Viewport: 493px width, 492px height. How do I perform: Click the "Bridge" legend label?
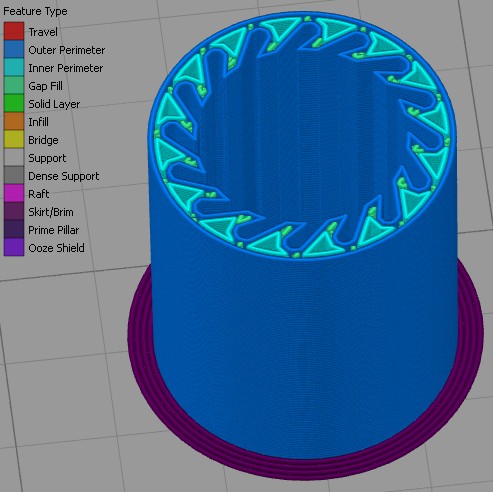[x=43, y=140]
